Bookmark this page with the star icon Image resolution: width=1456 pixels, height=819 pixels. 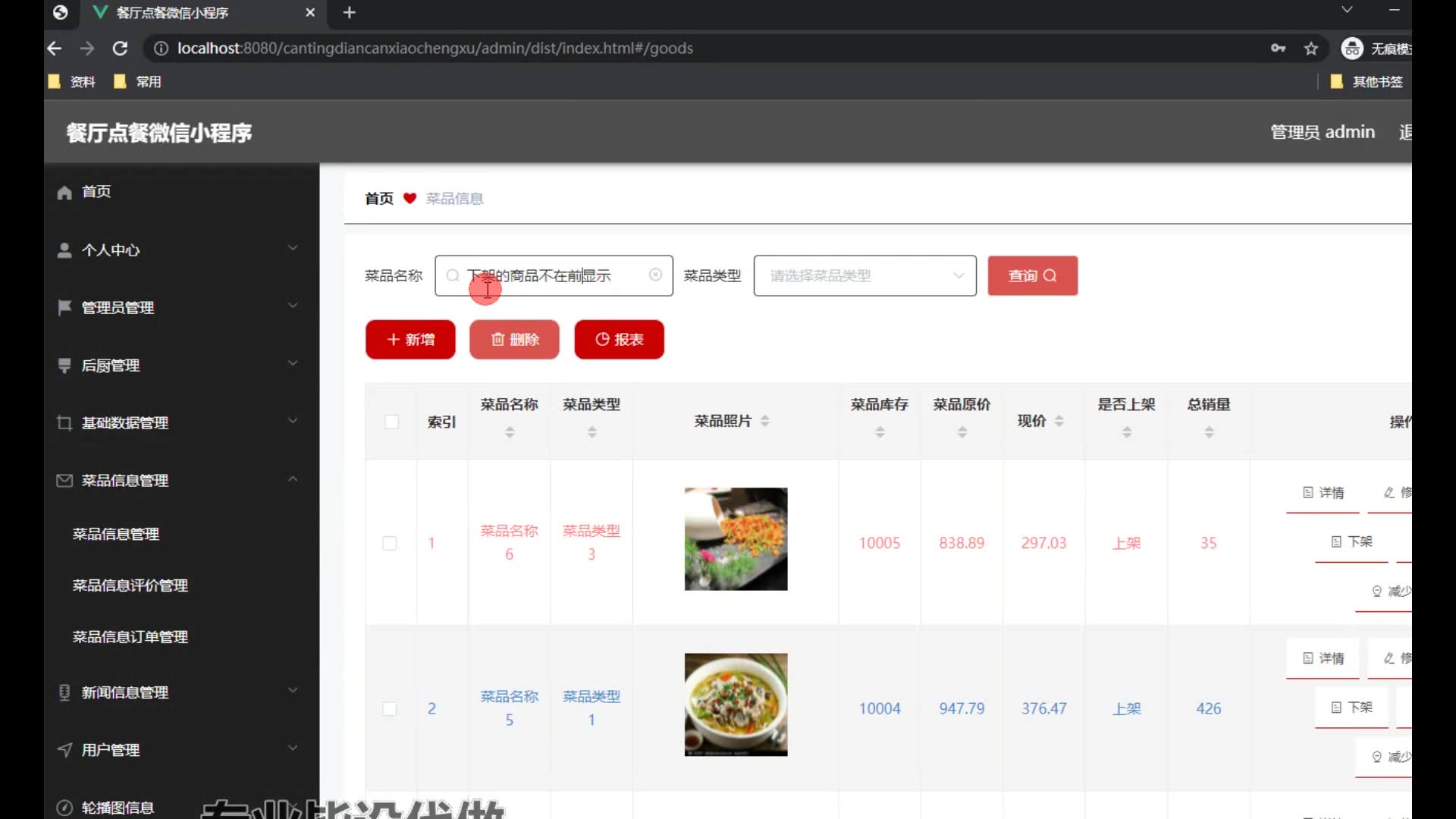1311,49
